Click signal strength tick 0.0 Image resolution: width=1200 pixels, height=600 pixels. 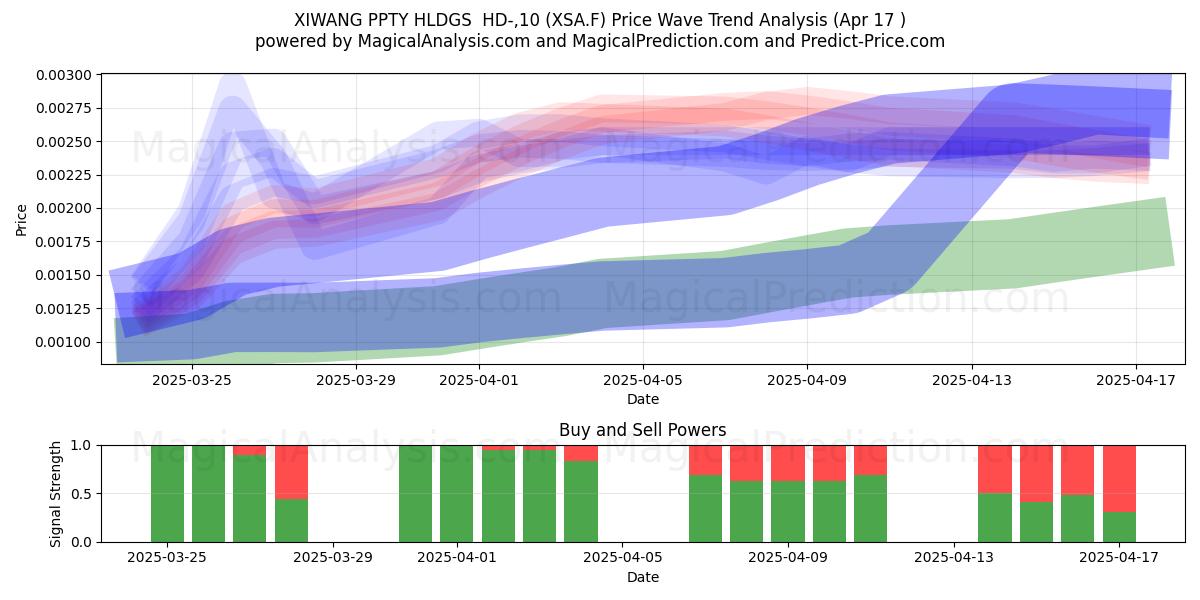82,542
